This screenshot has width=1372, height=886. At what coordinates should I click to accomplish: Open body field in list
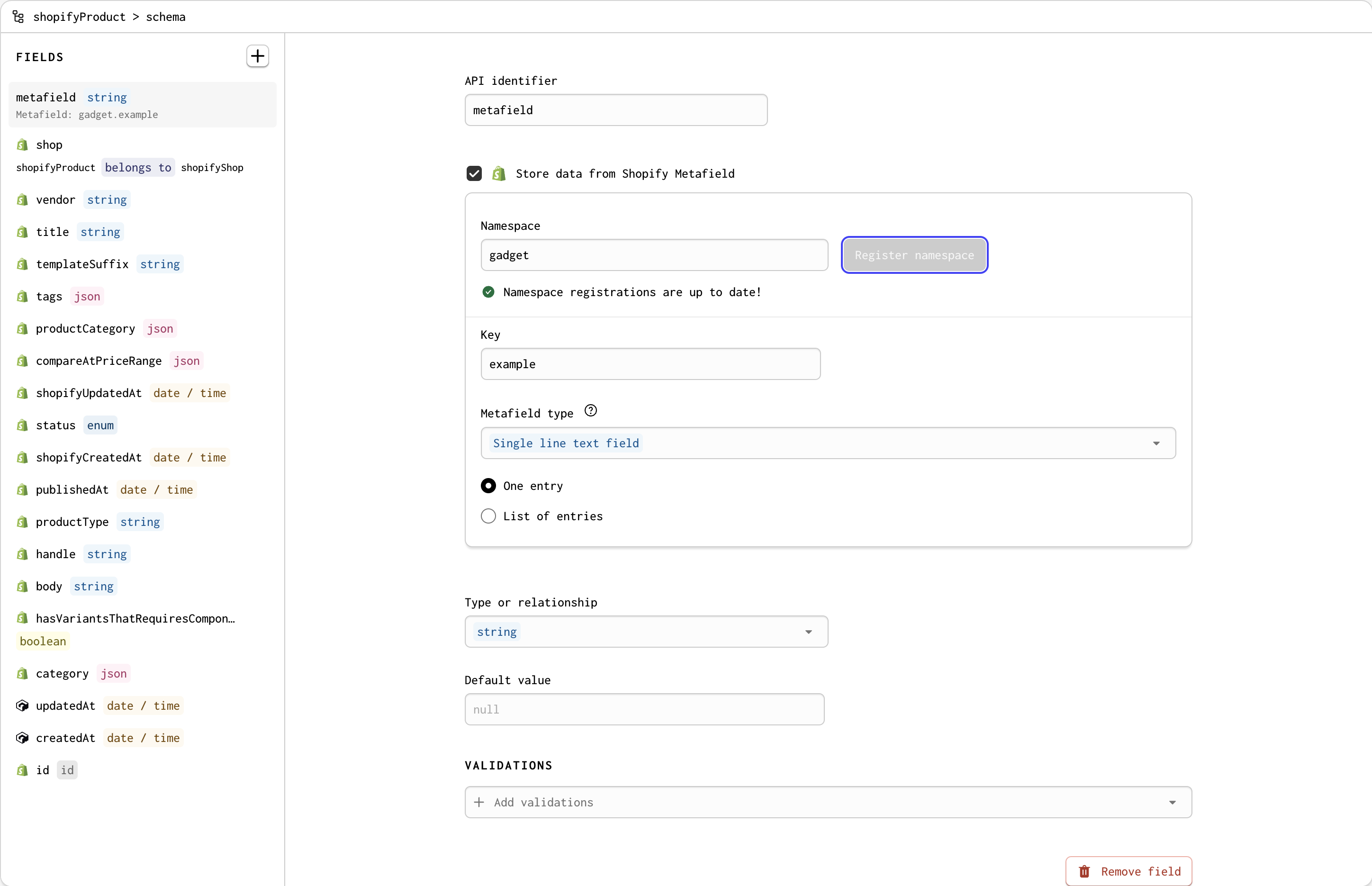point(142,586)
